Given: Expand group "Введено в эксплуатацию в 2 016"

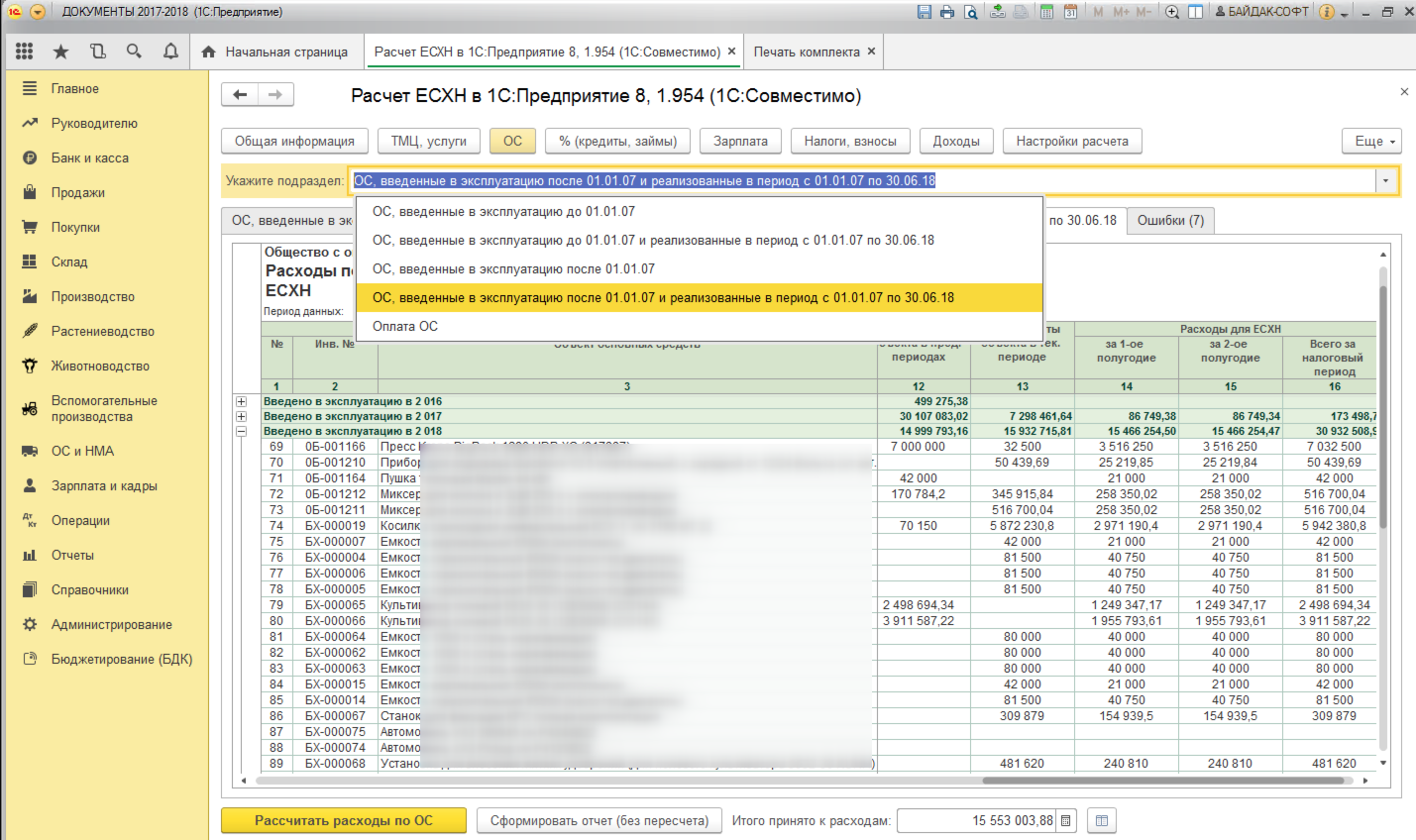Looking at the screenshot, I should tap(241, 402).
